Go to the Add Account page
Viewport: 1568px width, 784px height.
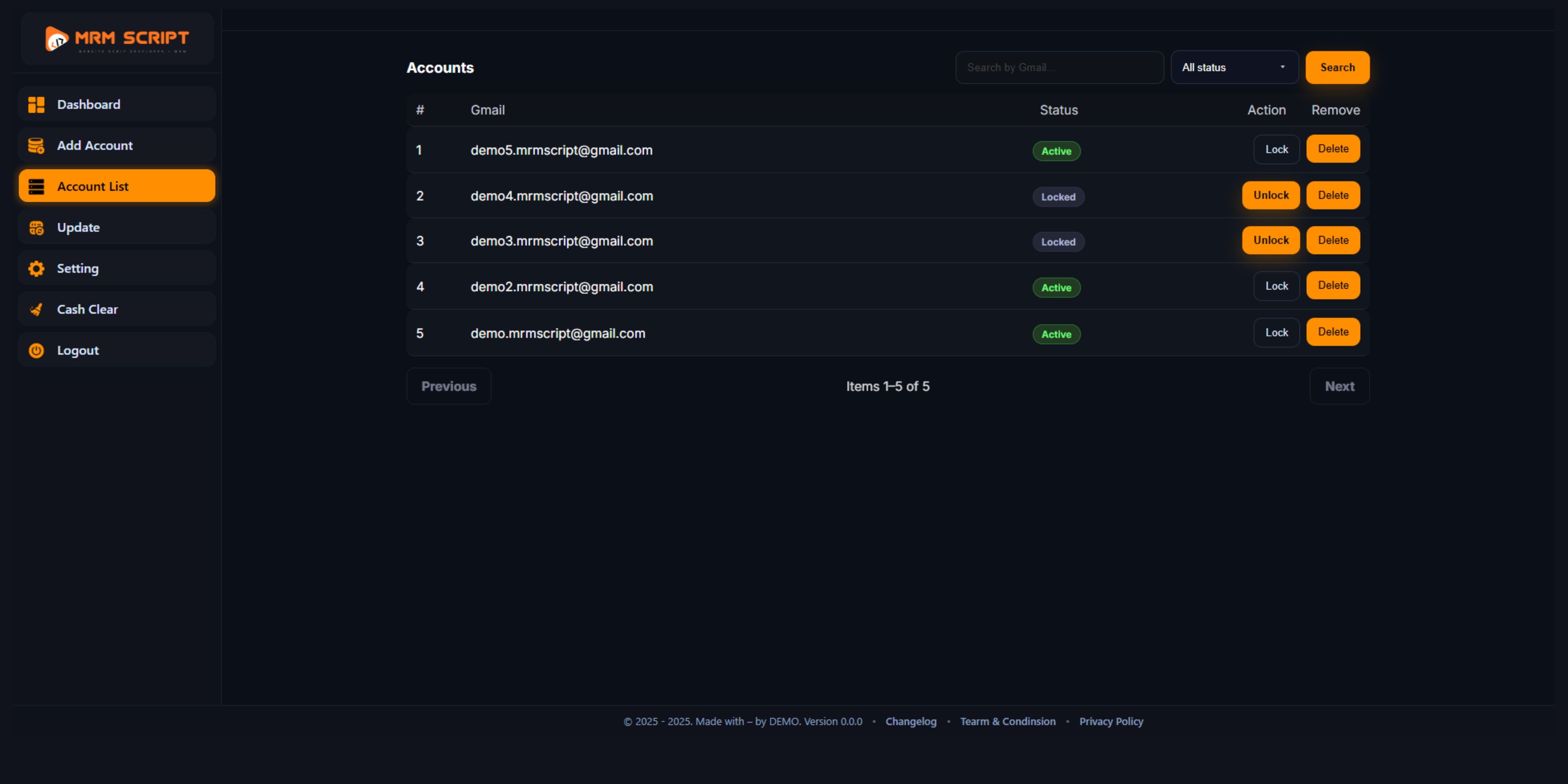tap(117, 146)
